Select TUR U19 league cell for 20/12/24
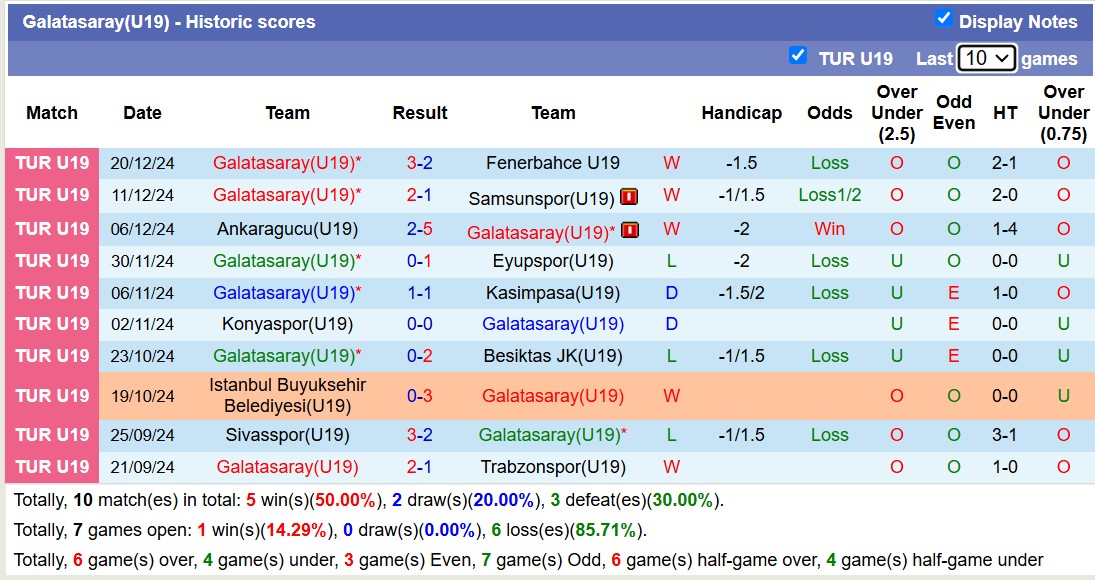This screenshot has width=1095, height=580. coord(52,163)
